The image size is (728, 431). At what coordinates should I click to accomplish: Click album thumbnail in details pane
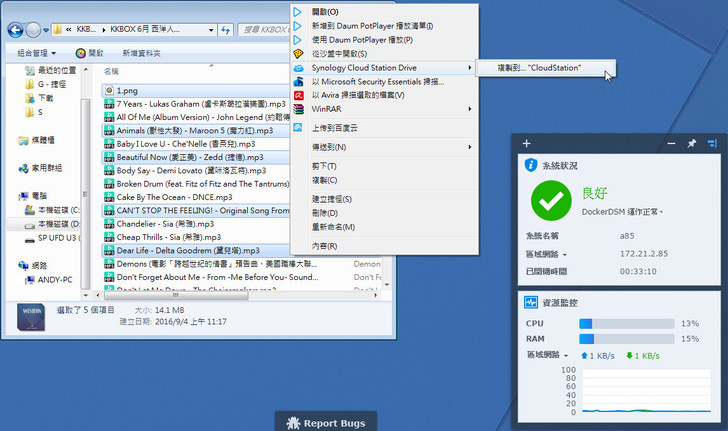pos(31,317)
